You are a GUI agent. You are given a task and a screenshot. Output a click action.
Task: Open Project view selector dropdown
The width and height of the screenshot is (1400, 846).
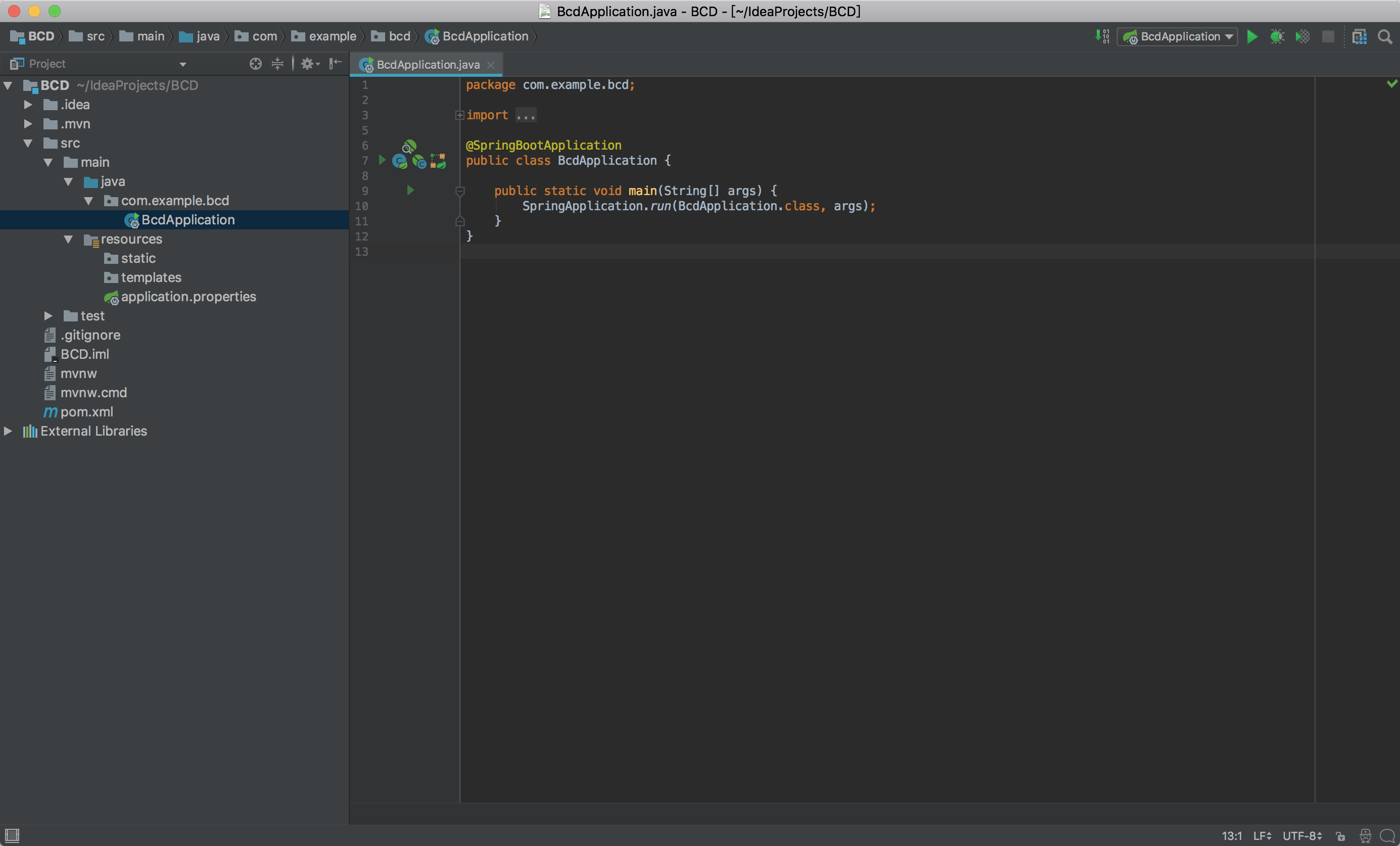tap(183, 64)
